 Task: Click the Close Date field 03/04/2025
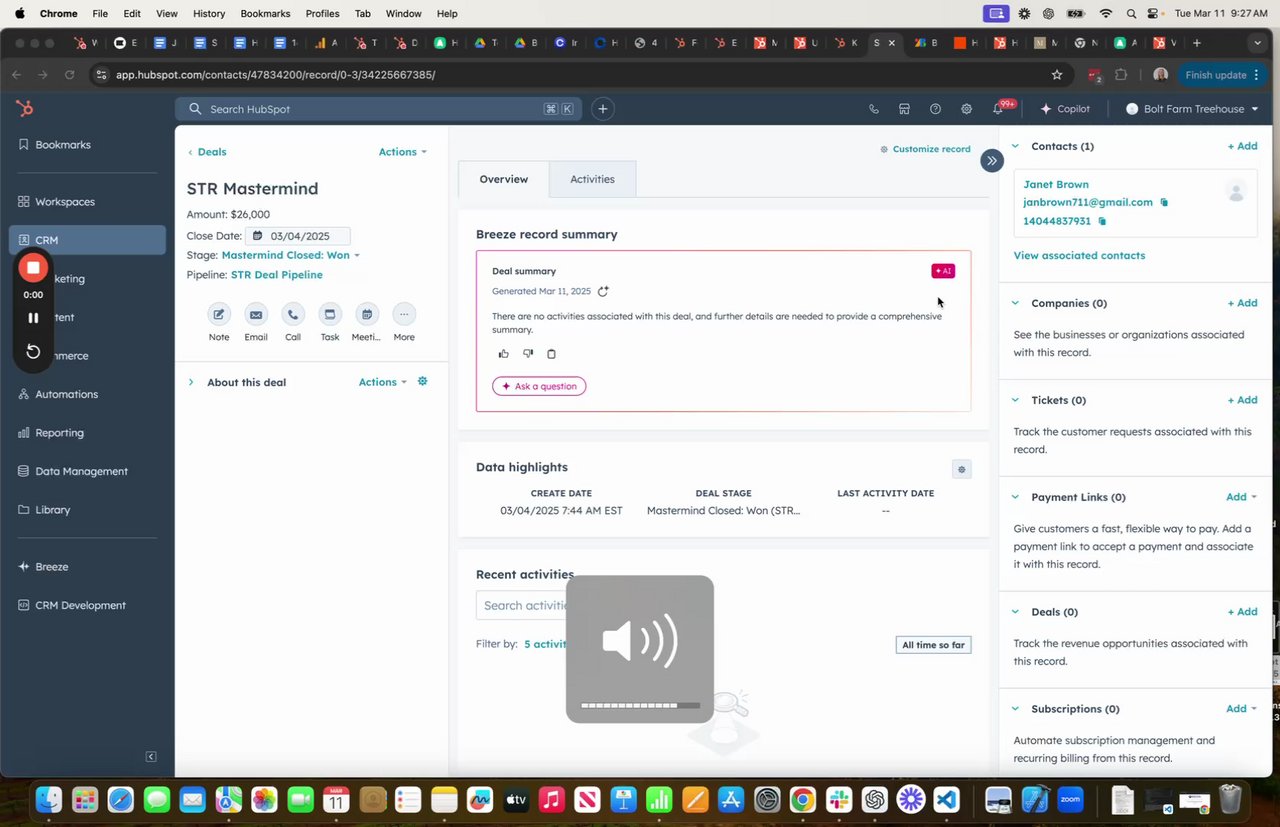(x=298, y=236)
